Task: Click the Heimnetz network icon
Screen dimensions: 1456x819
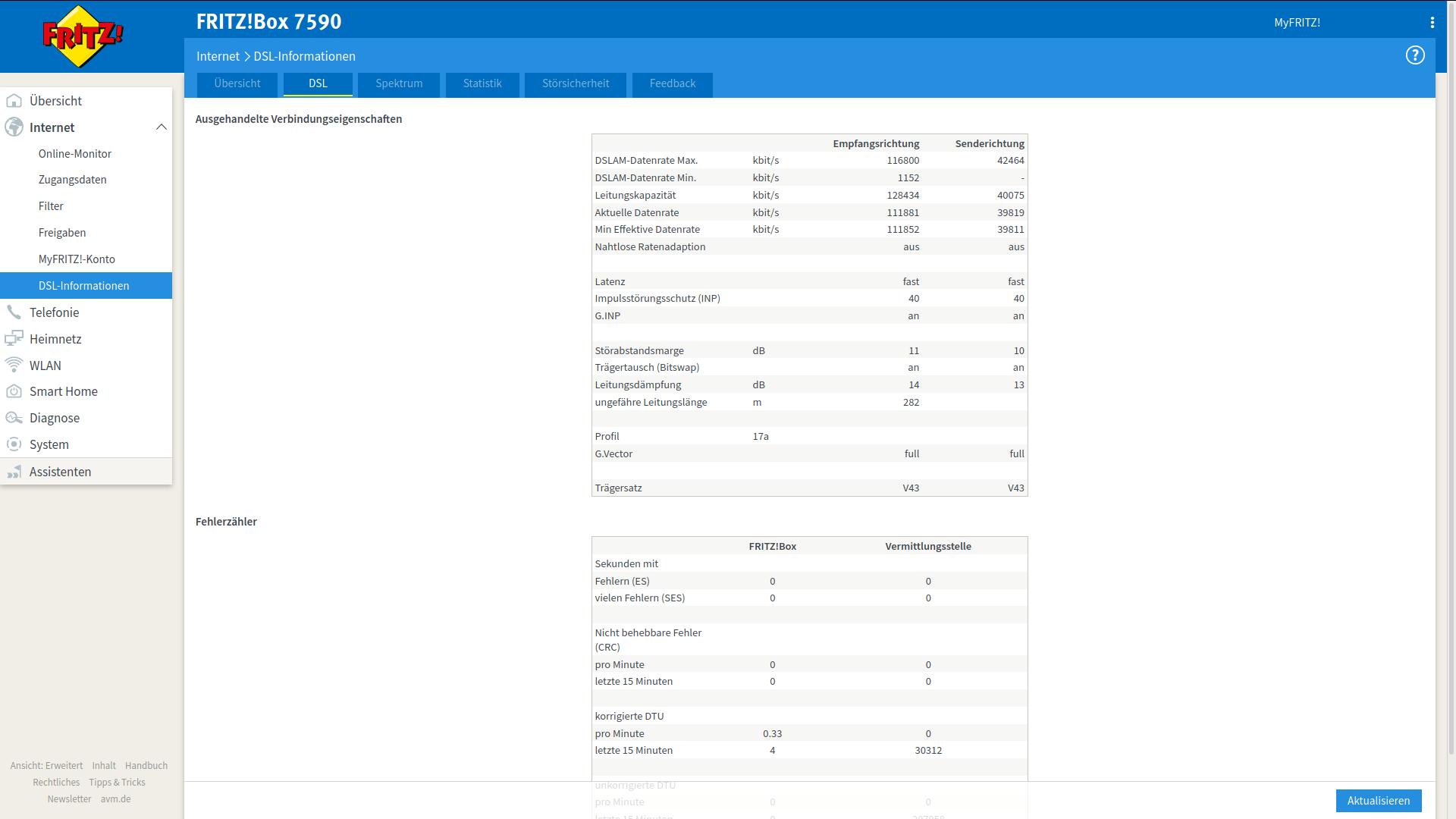Action: coord(14,339)
